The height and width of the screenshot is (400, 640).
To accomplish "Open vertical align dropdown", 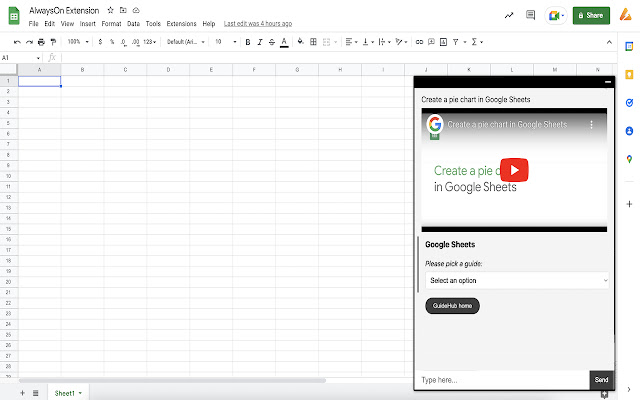I will pyautogui.click(x=368, y=42).
